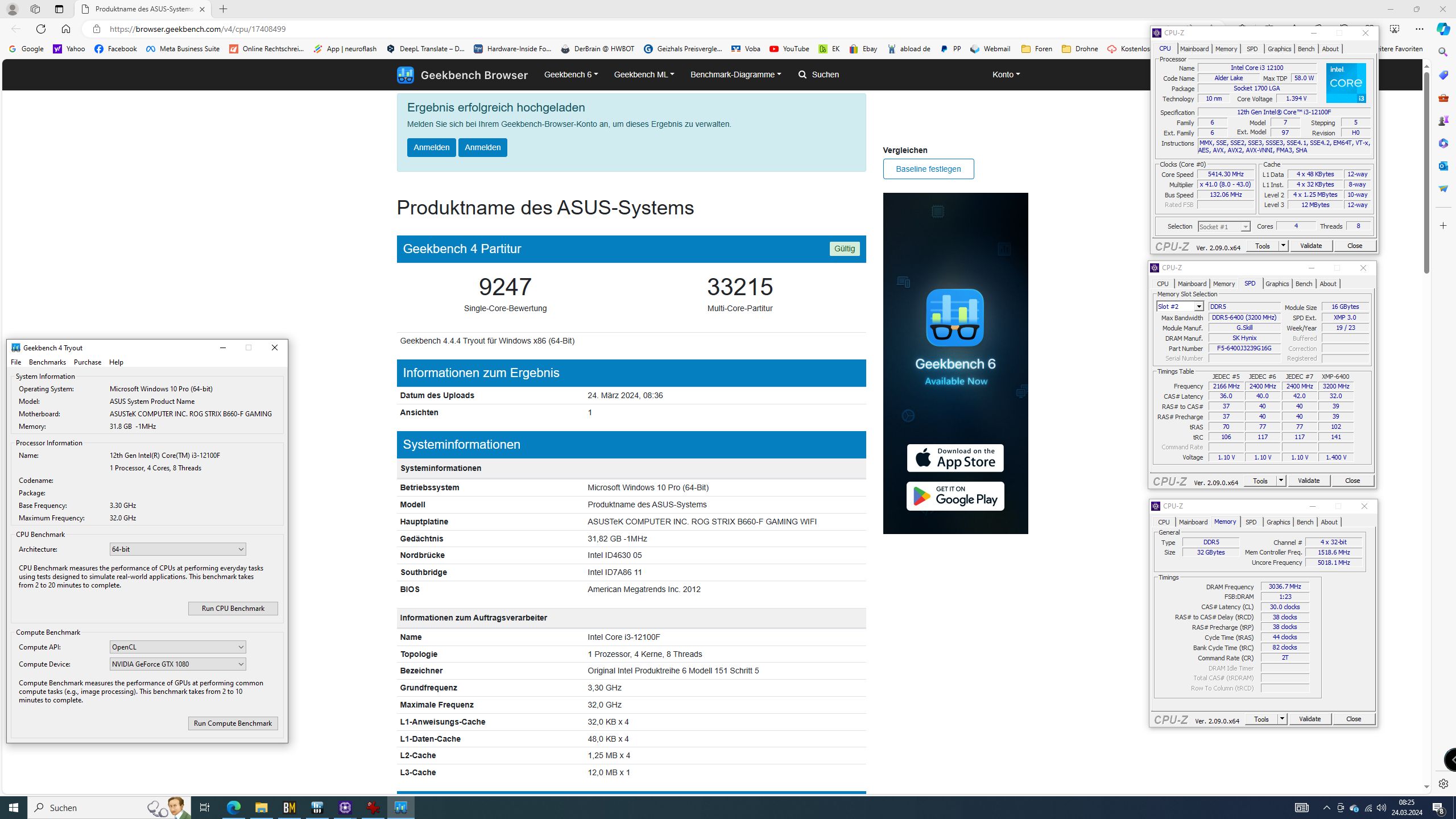Open the Purchase menu in Geekbench 4

[88, 362]
